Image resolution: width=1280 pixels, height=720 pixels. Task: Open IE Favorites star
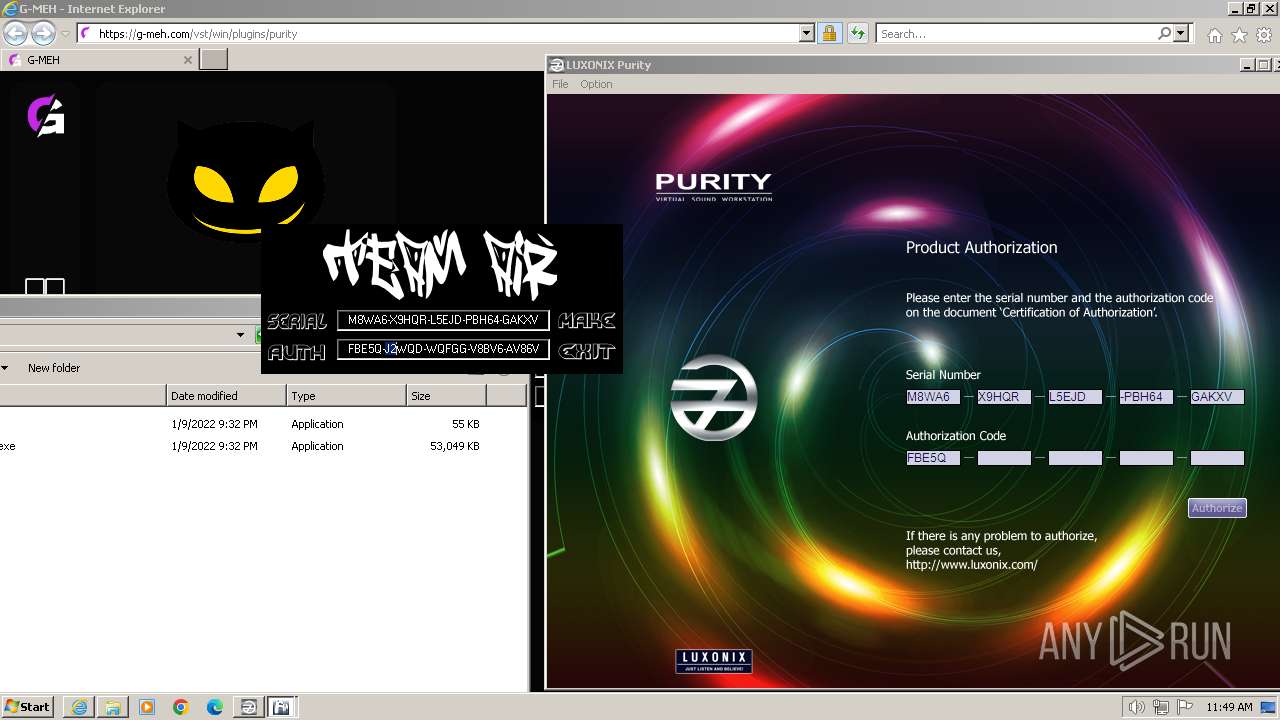coord(1239,35)
